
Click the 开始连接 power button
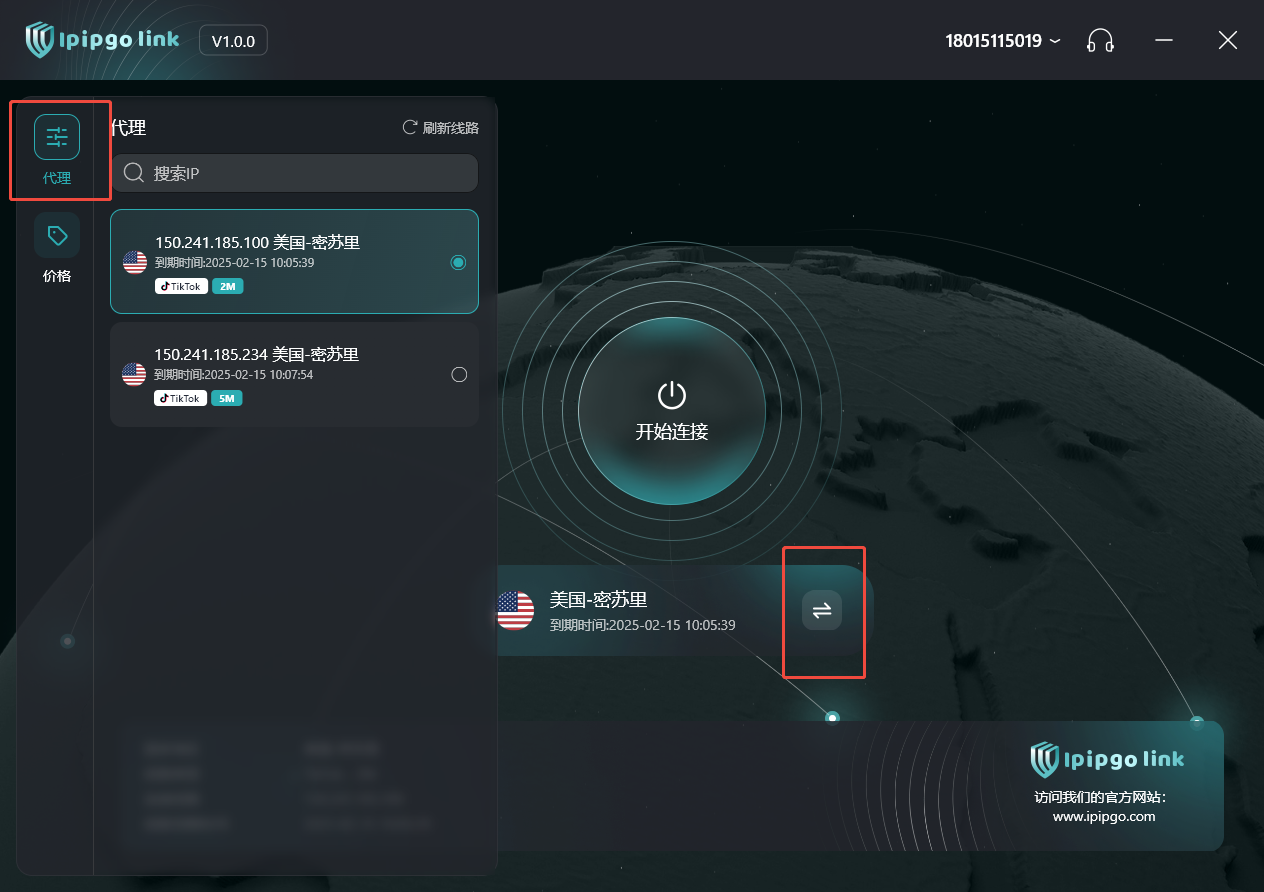[672, 411]
